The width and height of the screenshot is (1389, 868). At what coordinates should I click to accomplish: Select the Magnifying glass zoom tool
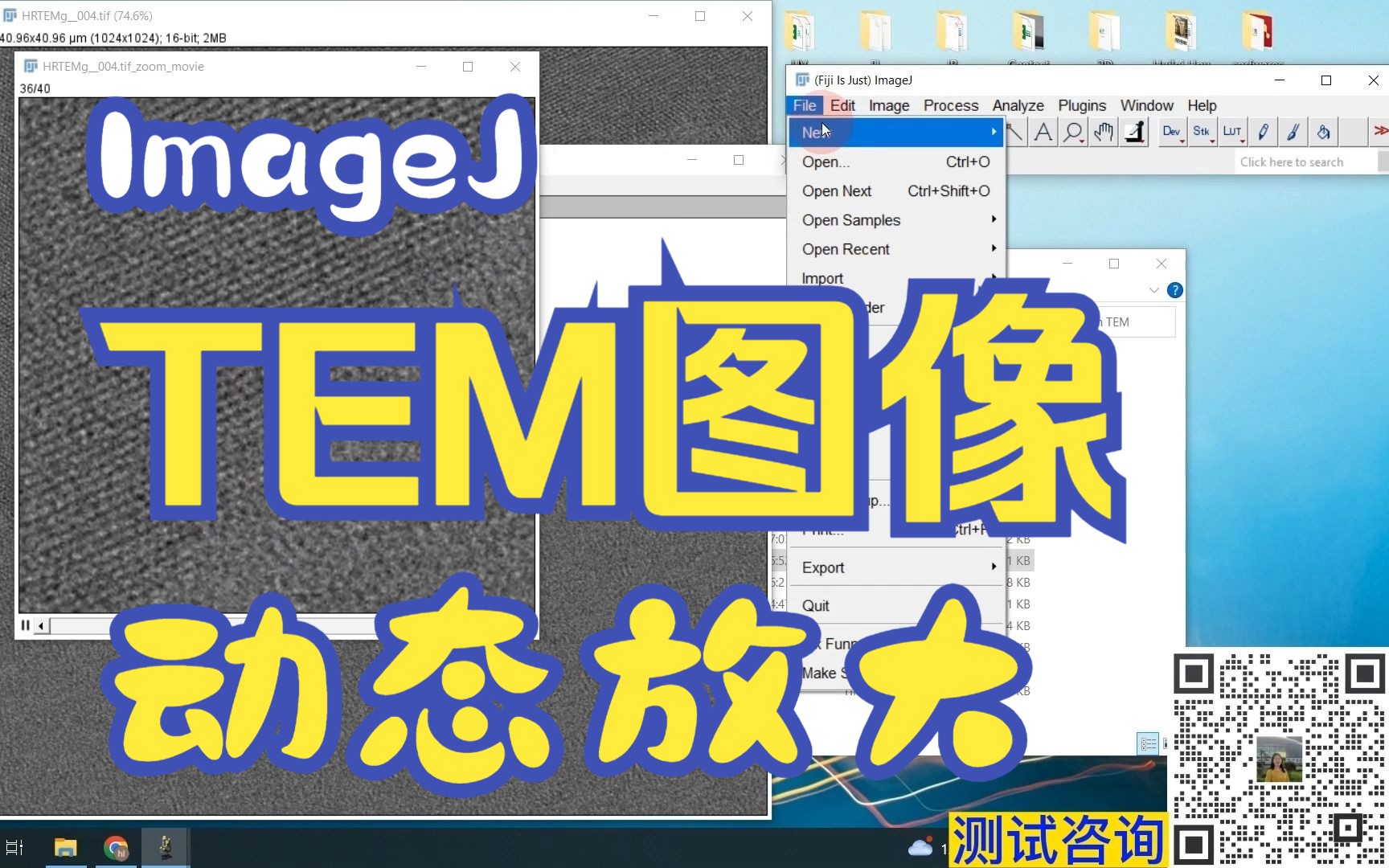tap(1073, 133)
